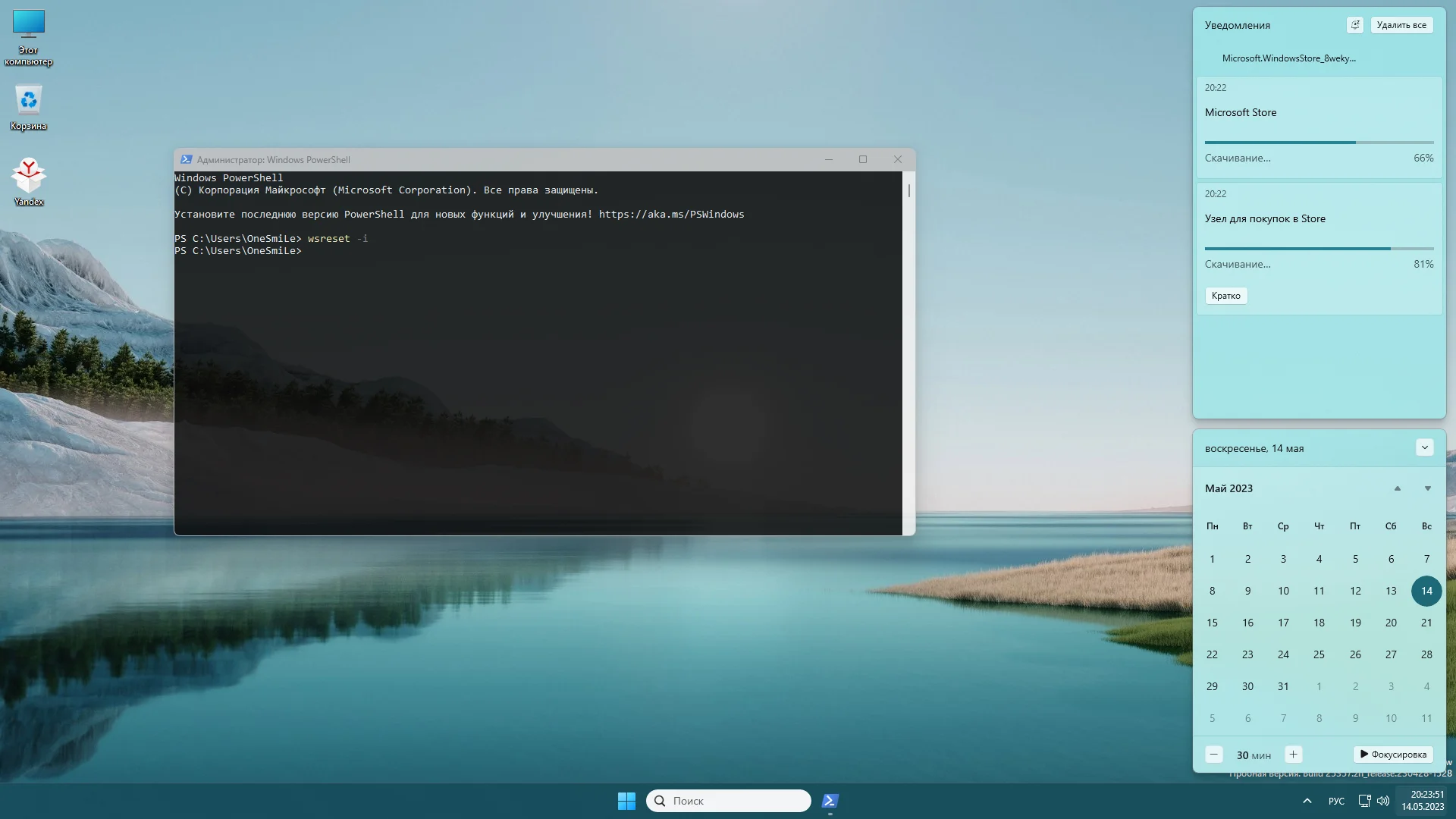Select May 20 in the calendar
Screen dimensions: 1456x819
[x=1390, y=623]
